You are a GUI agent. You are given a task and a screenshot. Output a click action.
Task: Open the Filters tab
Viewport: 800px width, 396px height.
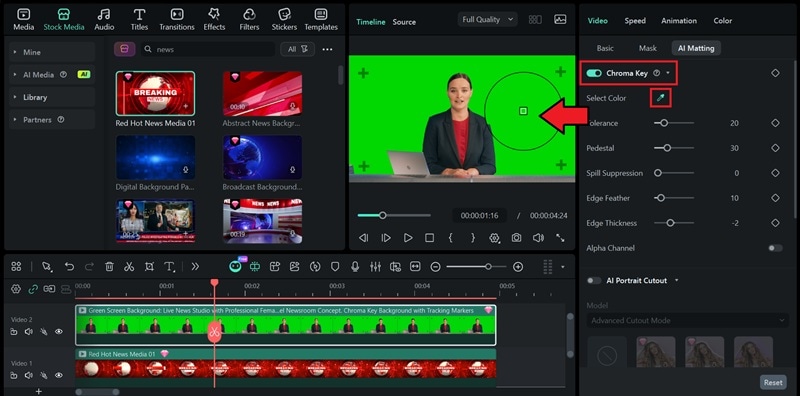[249, 20]
